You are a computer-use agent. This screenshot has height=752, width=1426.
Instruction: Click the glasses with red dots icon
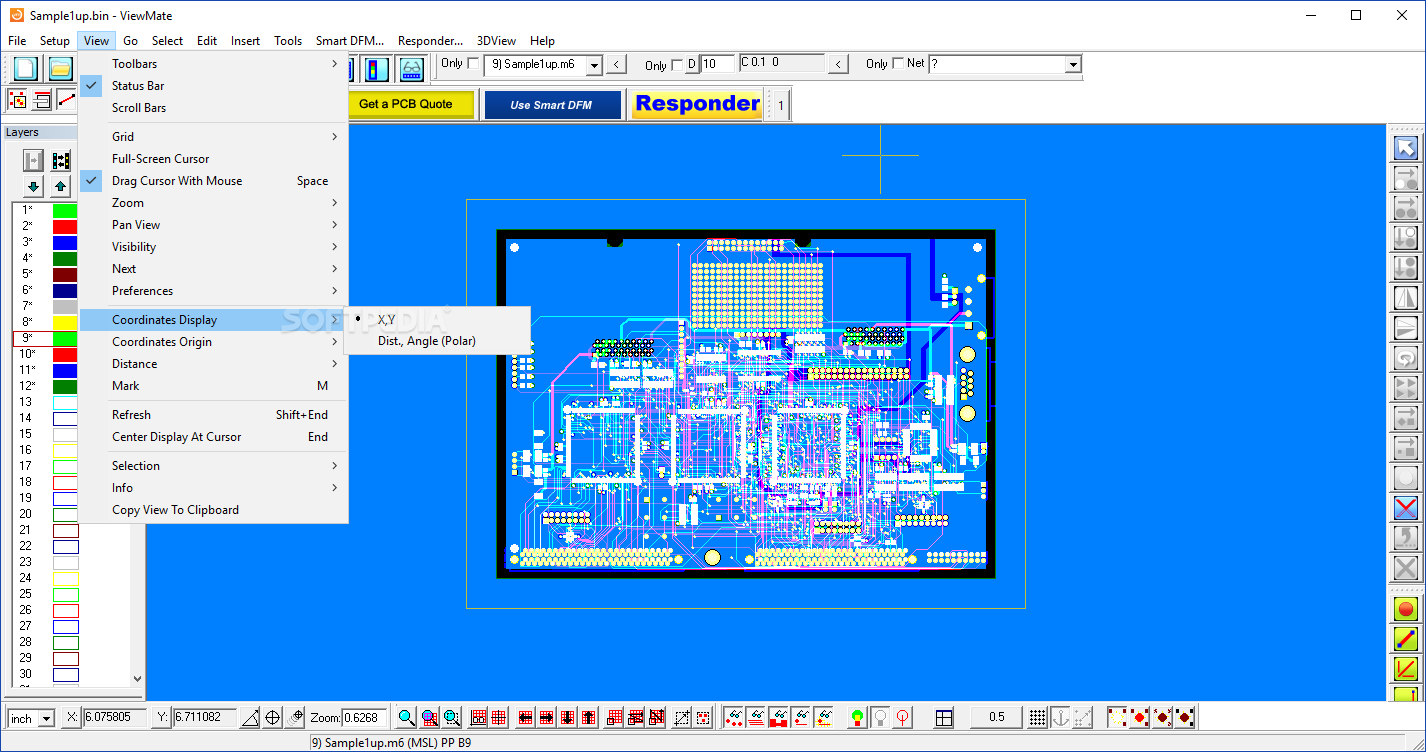734,717
